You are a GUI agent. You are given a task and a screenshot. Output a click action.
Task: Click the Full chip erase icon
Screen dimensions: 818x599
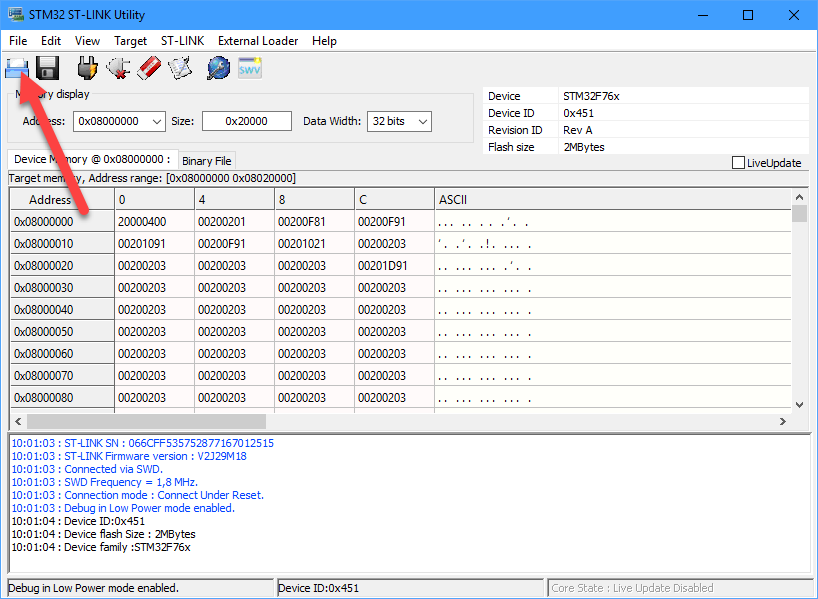(149, 68)
